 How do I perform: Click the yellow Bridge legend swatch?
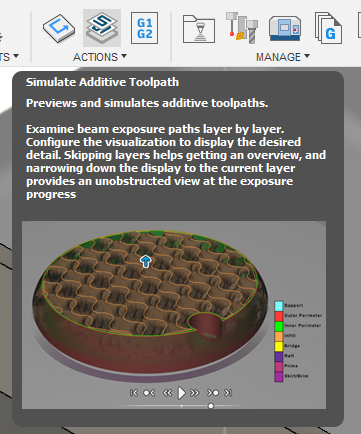pyautogui.click(x=279, y=346)
